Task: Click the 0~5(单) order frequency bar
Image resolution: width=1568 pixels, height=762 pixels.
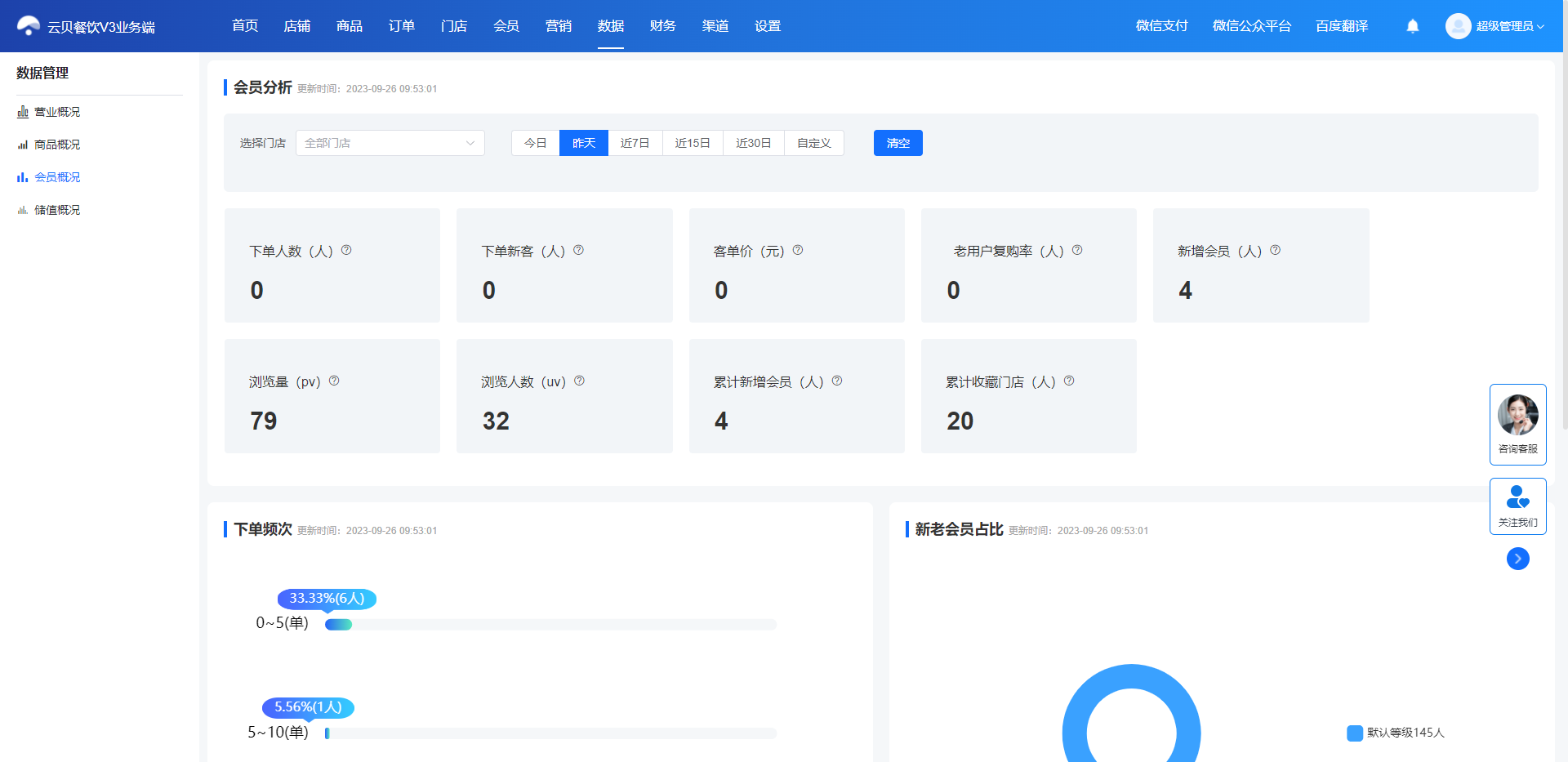Action: (550, 625)
